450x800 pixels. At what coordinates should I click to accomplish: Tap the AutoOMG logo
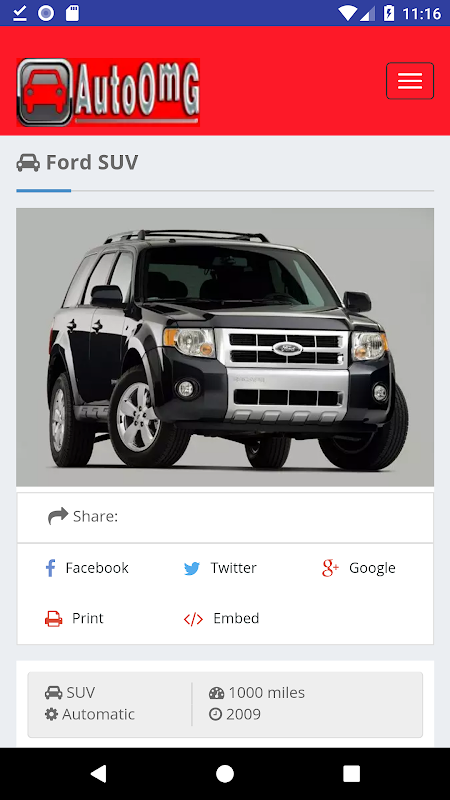click(108, 92)
